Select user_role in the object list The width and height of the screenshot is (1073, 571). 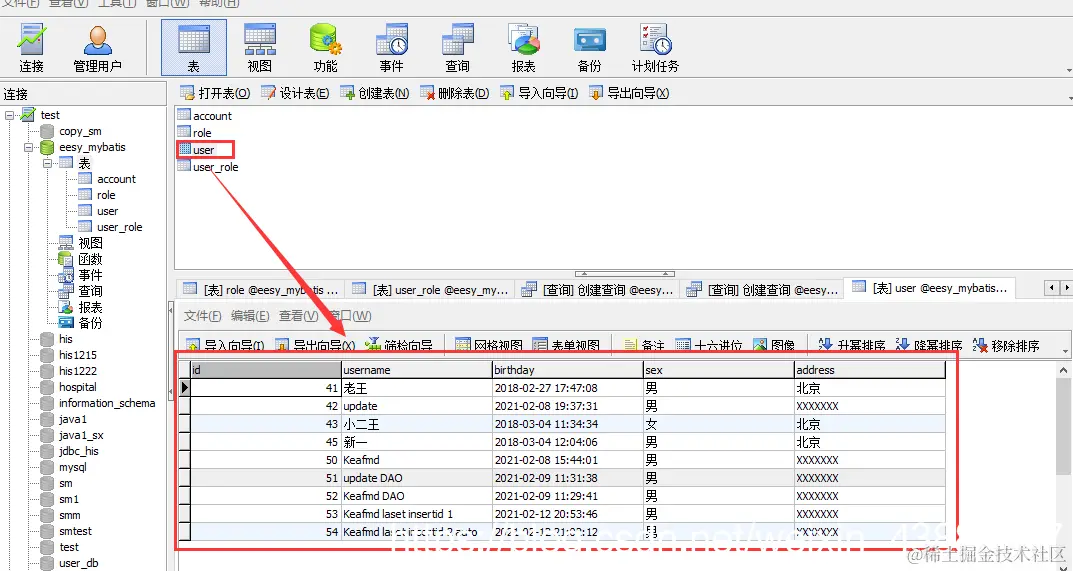216,167
